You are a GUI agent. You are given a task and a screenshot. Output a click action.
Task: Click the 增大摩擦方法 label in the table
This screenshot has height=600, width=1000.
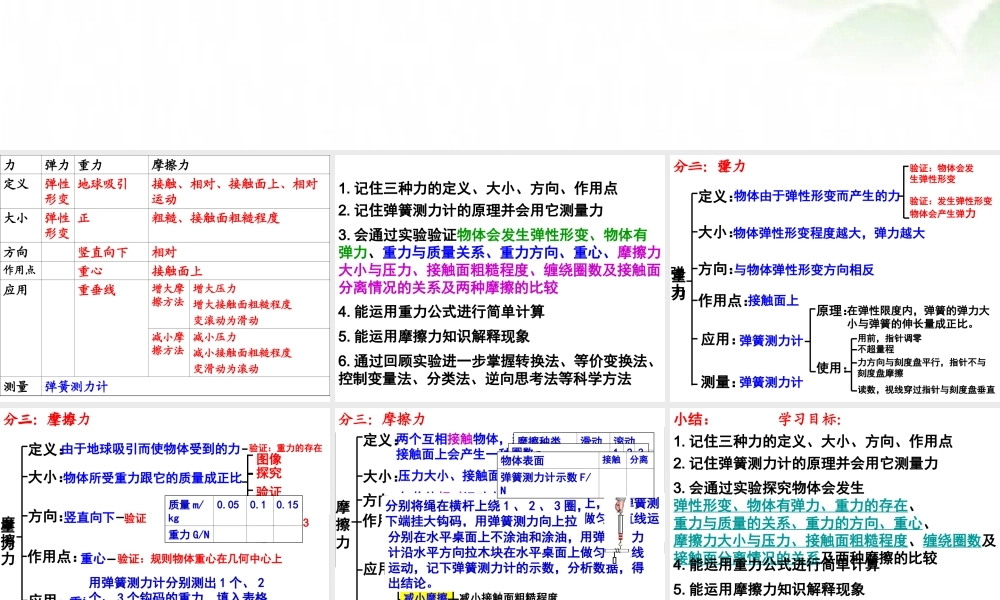pos(168,295)
